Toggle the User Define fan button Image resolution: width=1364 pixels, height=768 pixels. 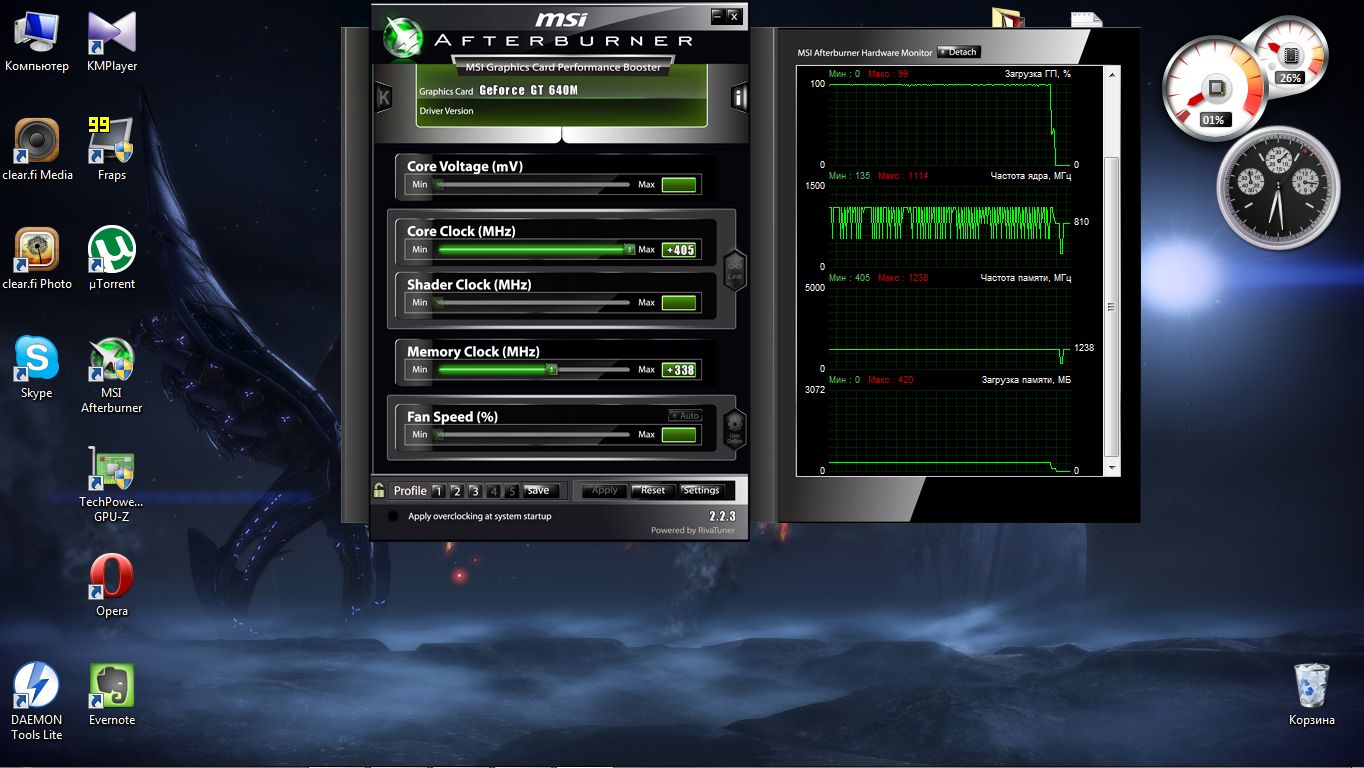coord(735,428)
